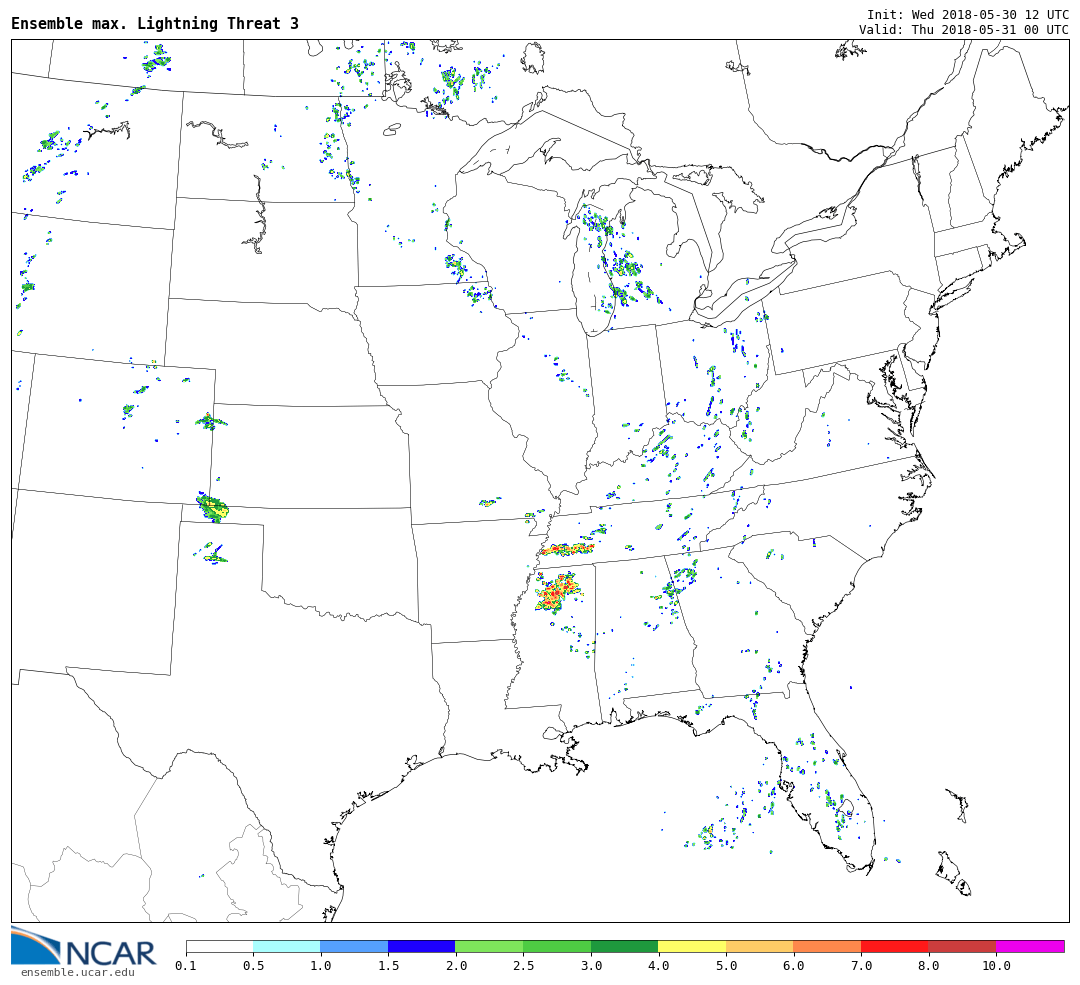Pick the white 0.1–0.5 legend swatch

click(220, 946)
